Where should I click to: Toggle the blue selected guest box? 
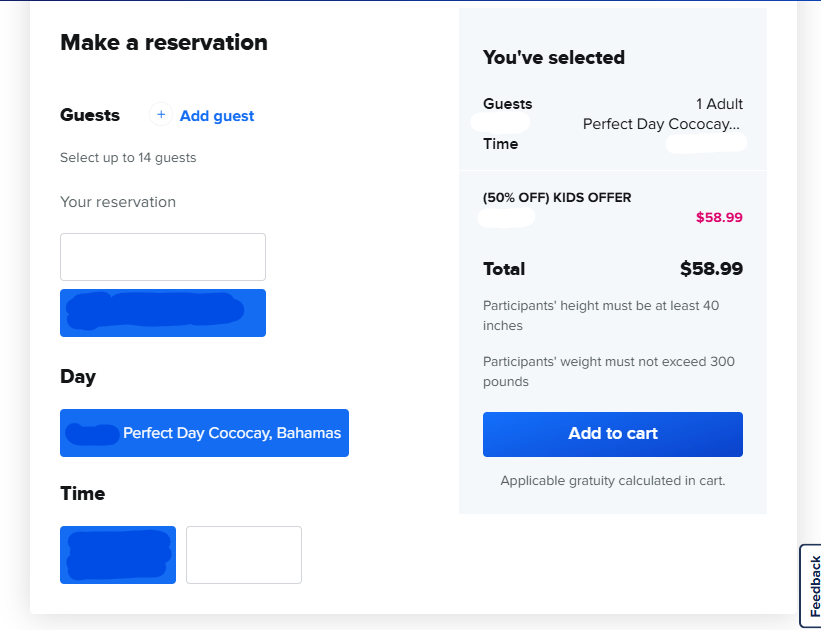click(x=163, y=313)
